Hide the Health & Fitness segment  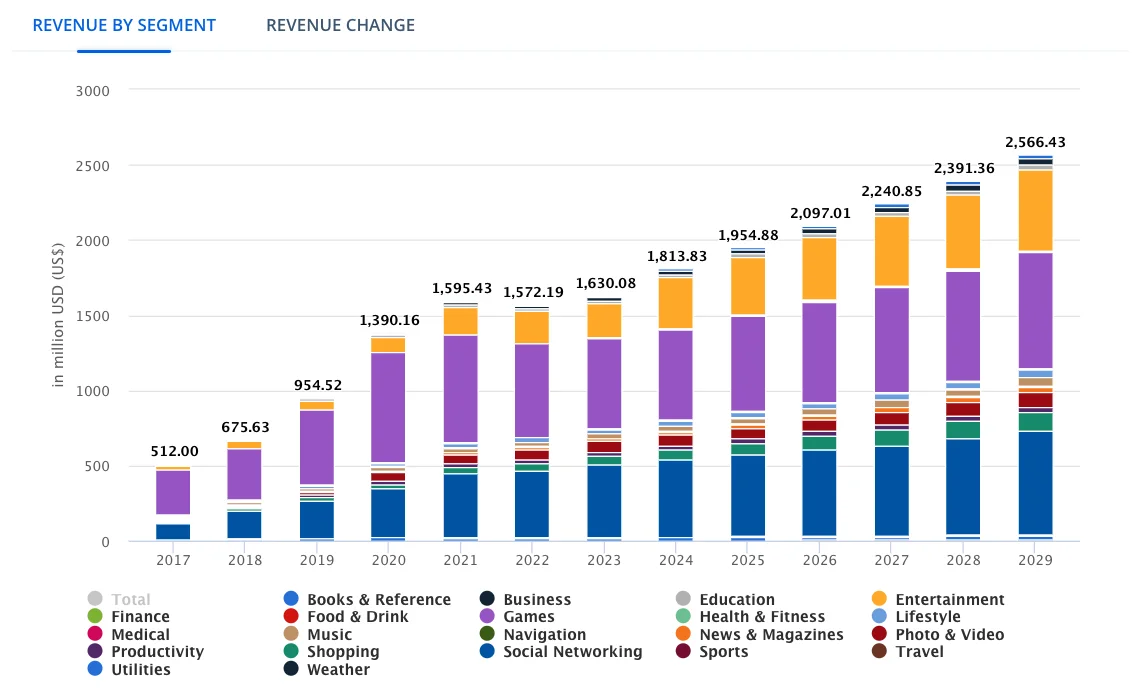[683, 616]
